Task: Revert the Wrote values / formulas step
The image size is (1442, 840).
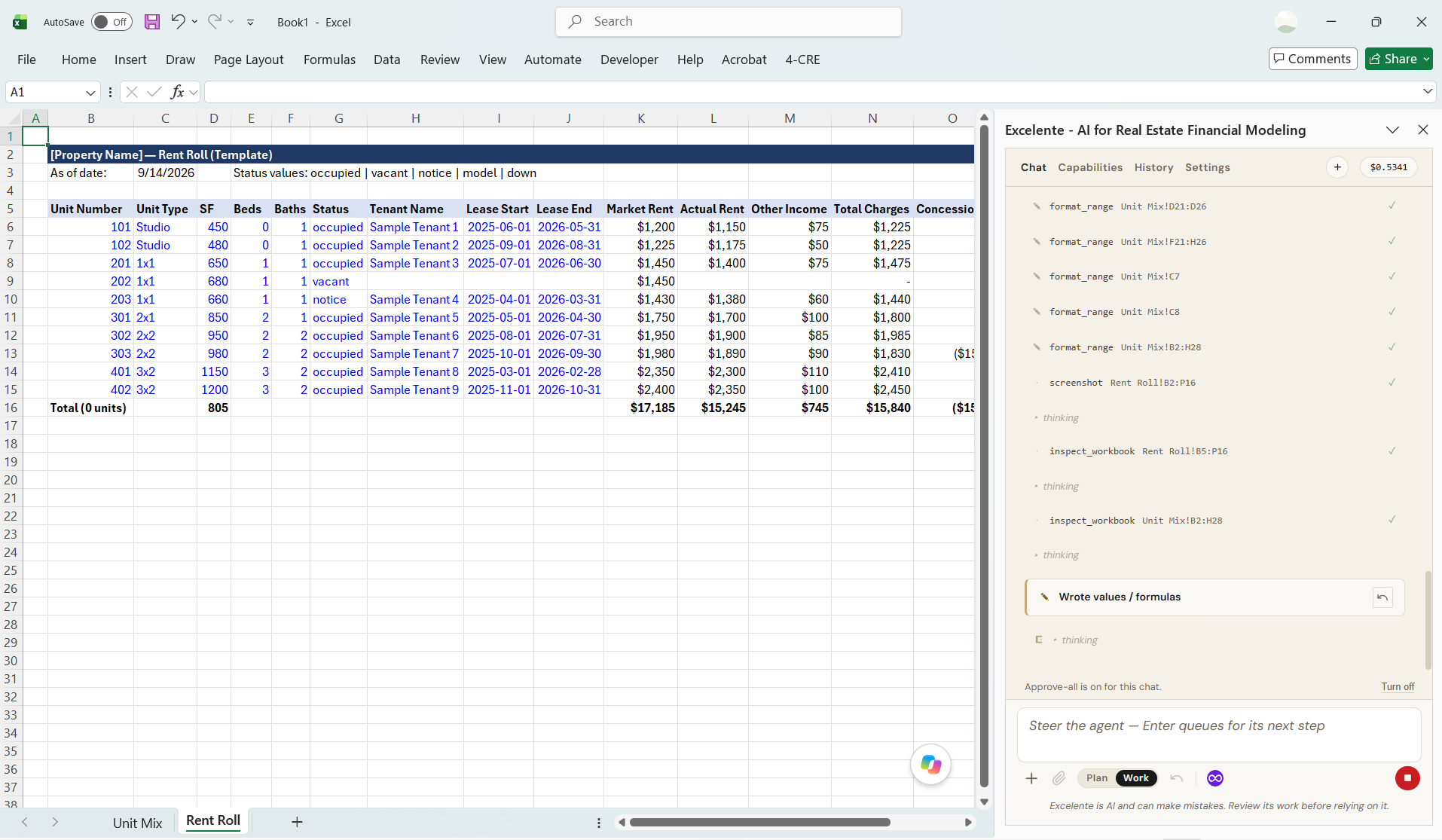Action: coord(1382,597)
